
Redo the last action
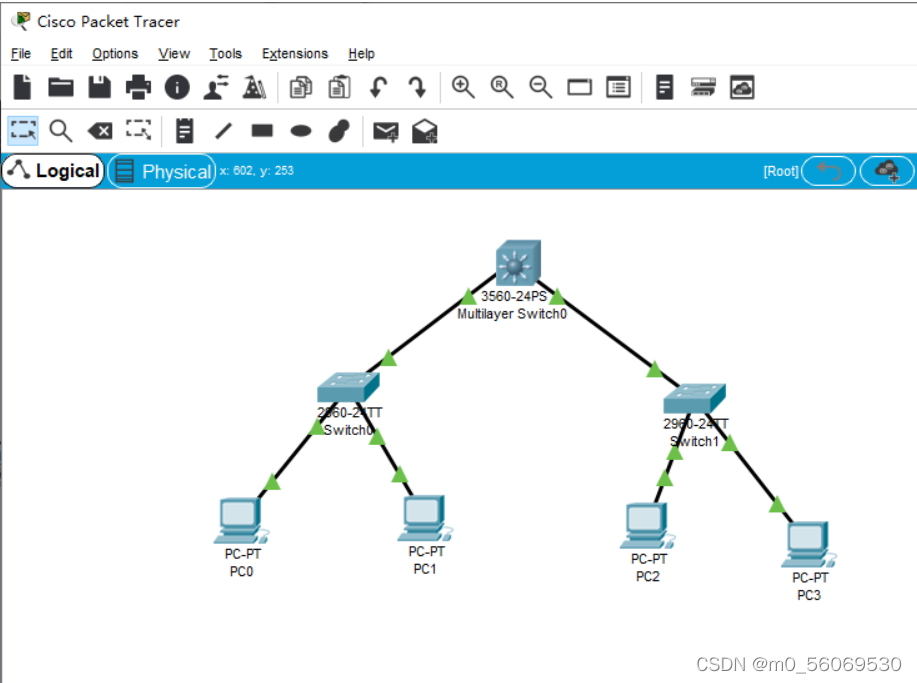point(418,87)
